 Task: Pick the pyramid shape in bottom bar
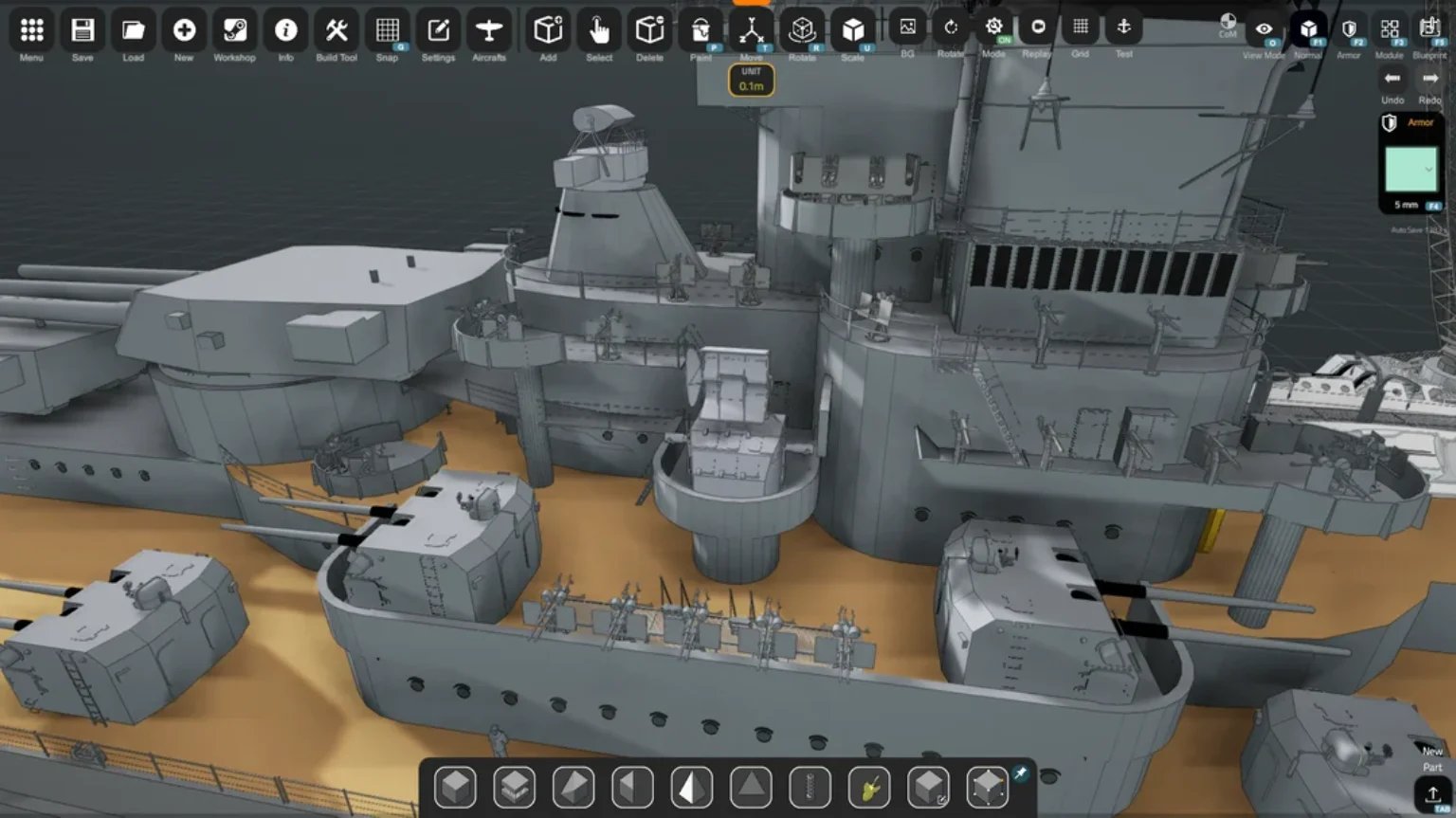[x=751, y=787]
